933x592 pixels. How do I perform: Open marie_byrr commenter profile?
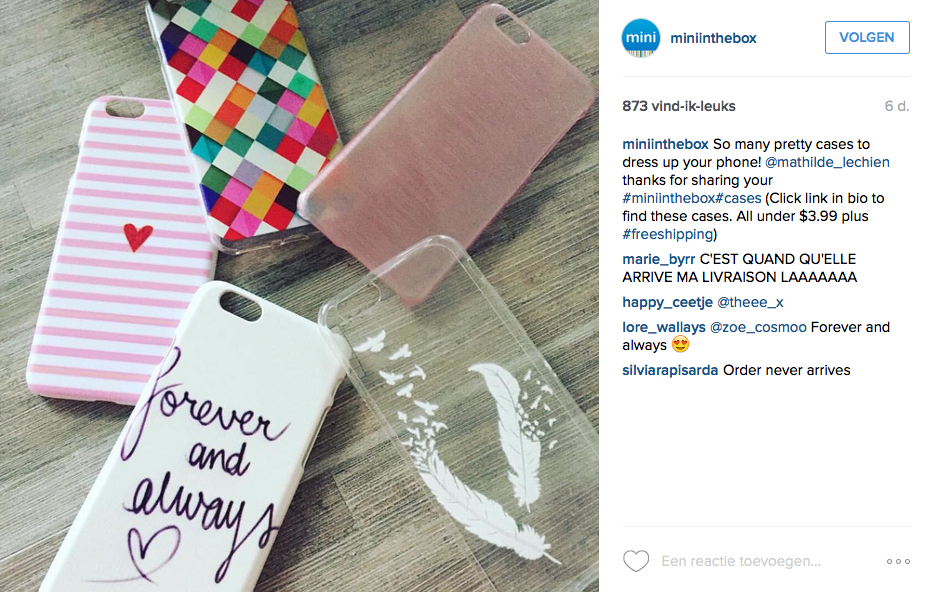659,259
